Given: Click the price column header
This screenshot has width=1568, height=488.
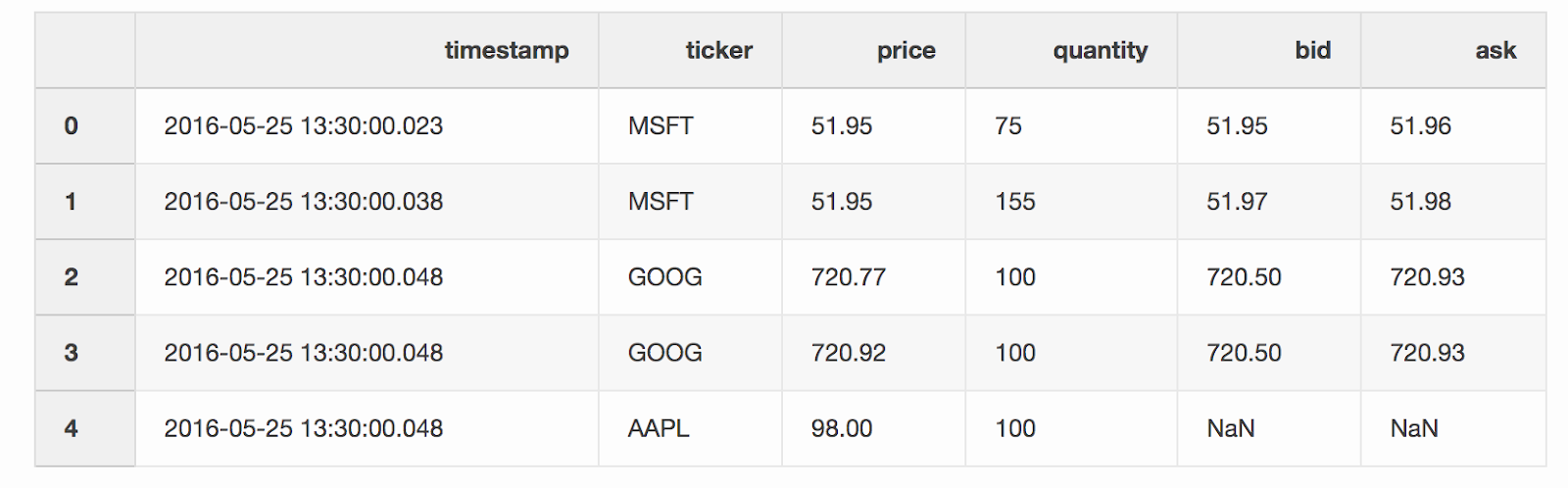Looking at the screenshot, I should click(x=906, y=51).
